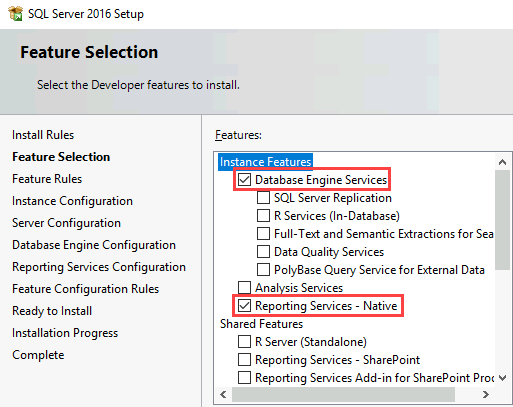Select the Database Engine Services label text
Viewport: 513px width, 407px height.
pos(321,180)
